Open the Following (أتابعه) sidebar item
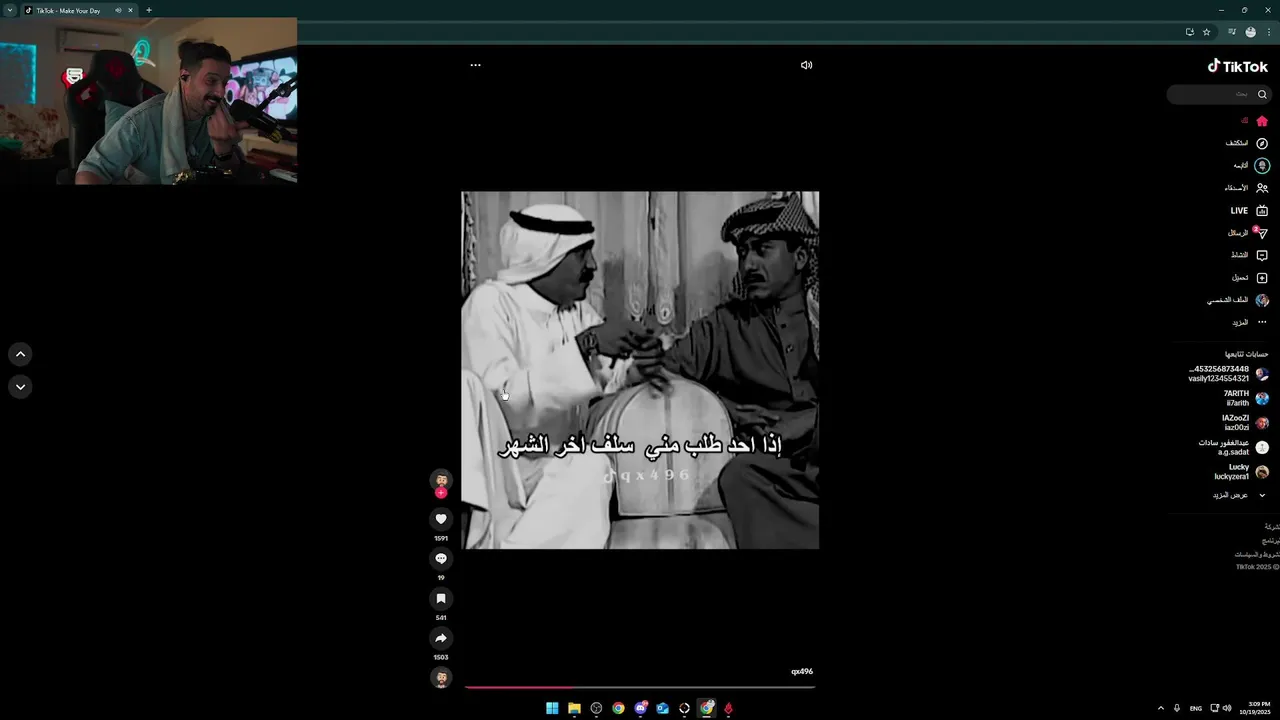Viewport: 1280px width, 720px height. [1251, 165]
